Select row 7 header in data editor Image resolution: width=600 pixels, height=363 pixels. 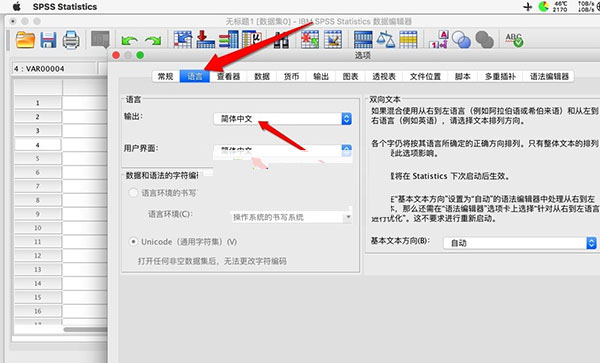click(38, 186)
